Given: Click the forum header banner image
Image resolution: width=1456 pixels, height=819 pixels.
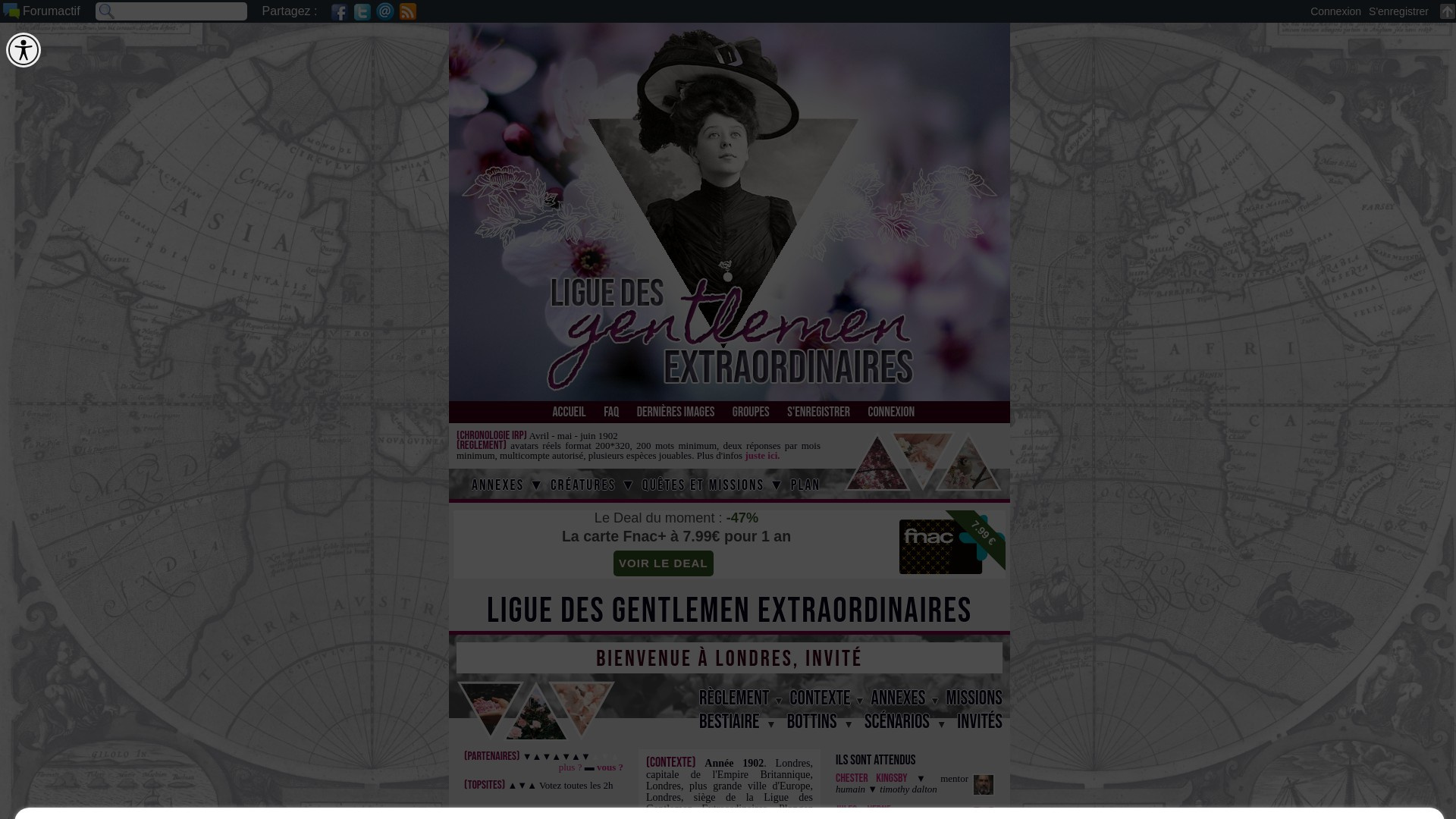Looking at the screenshot, I should [x=730, y=212].
